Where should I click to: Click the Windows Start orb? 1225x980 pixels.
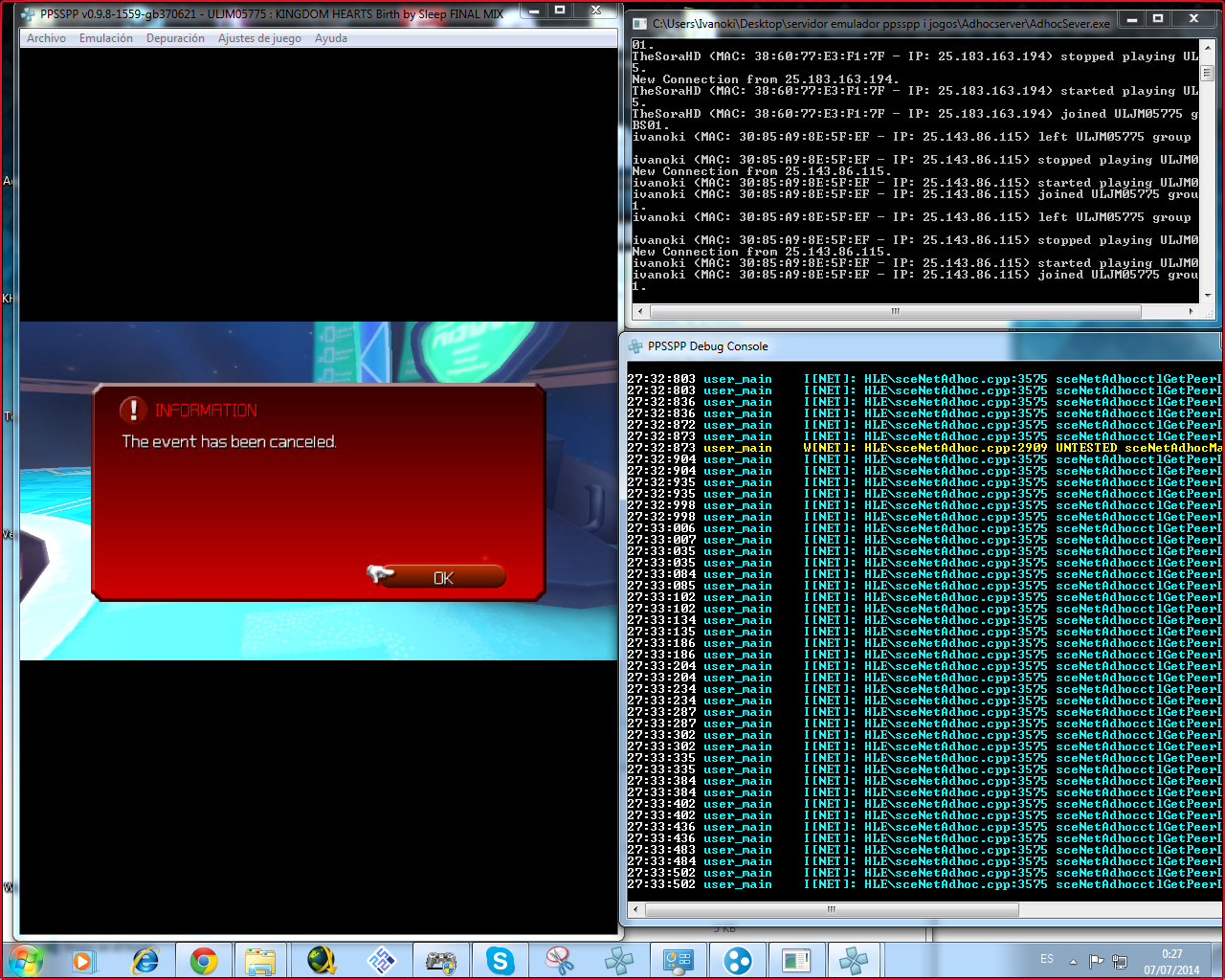(25, 960)
